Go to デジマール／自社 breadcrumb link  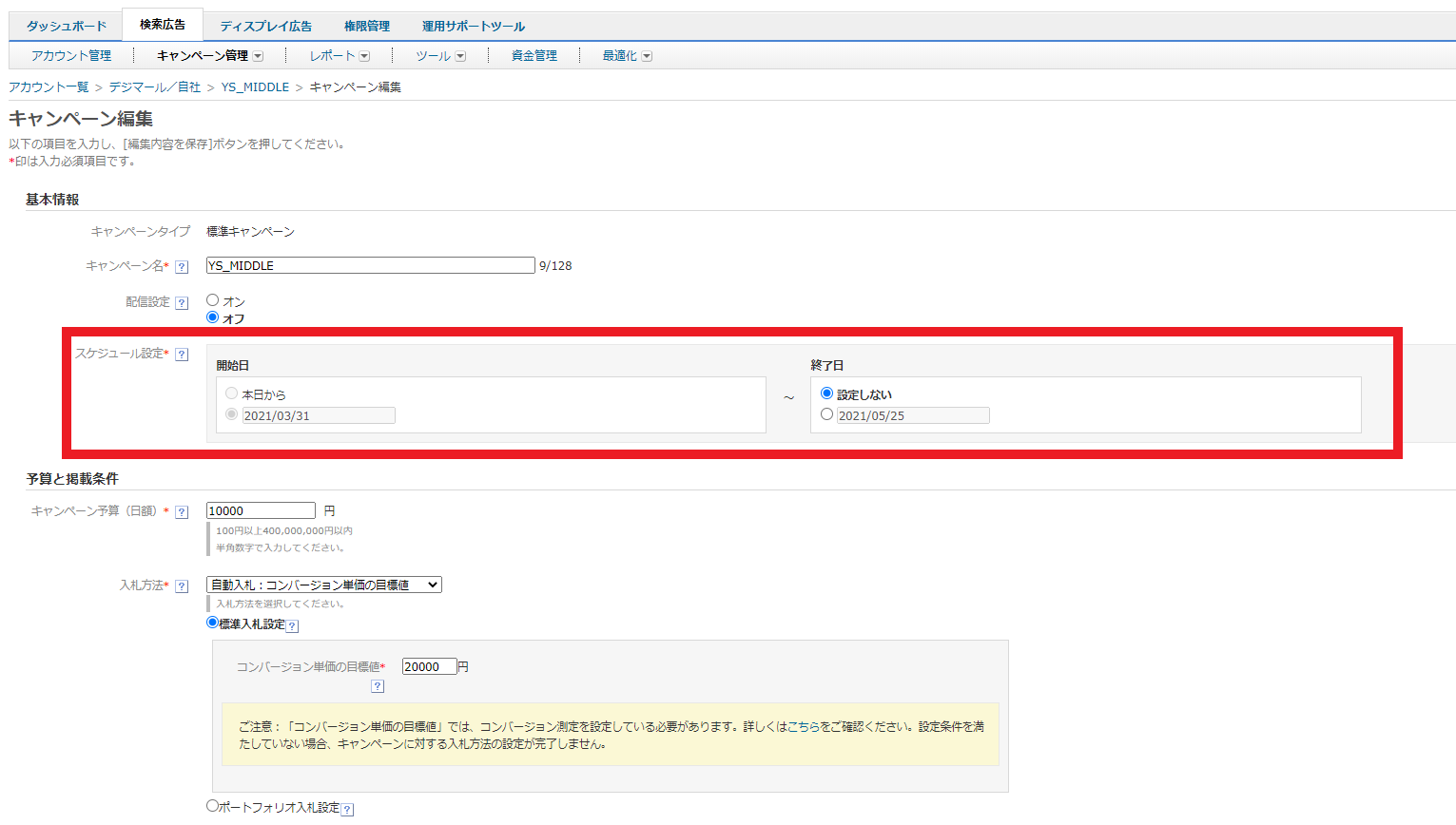(155, 86)
